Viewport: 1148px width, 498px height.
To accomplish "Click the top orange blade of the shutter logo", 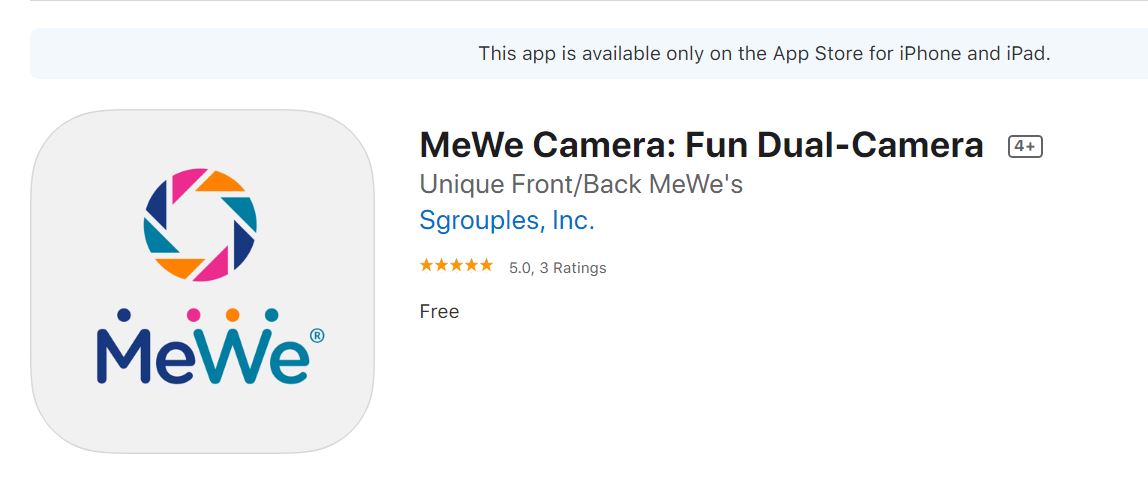I will [220, 181].
